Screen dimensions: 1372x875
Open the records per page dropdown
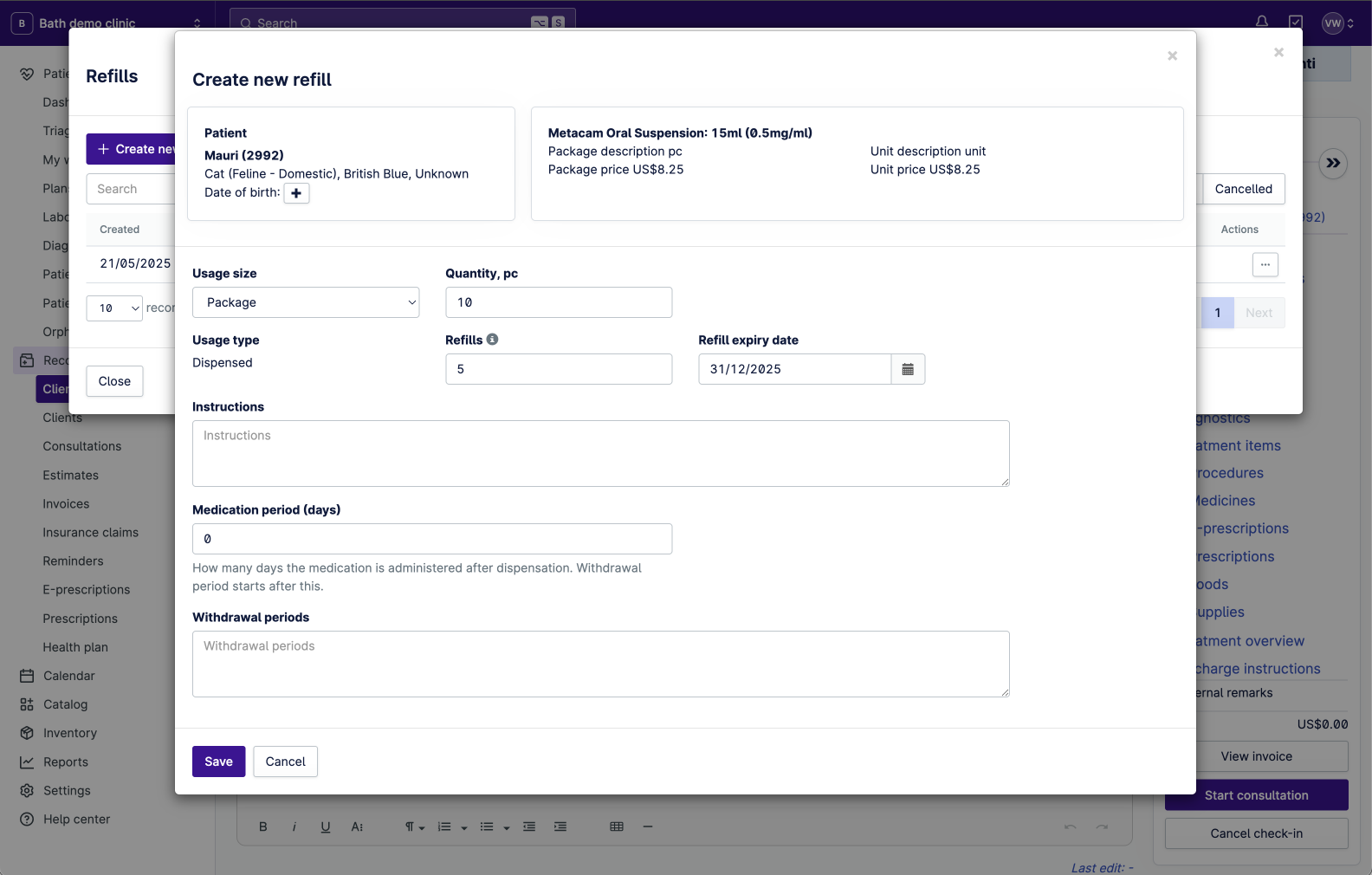pos(114,308)
